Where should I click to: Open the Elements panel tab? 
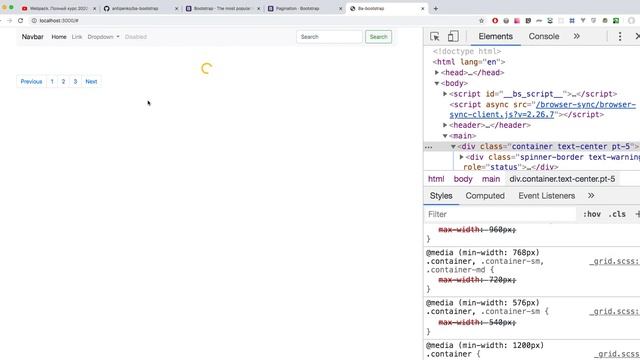[x=496, y=36]
